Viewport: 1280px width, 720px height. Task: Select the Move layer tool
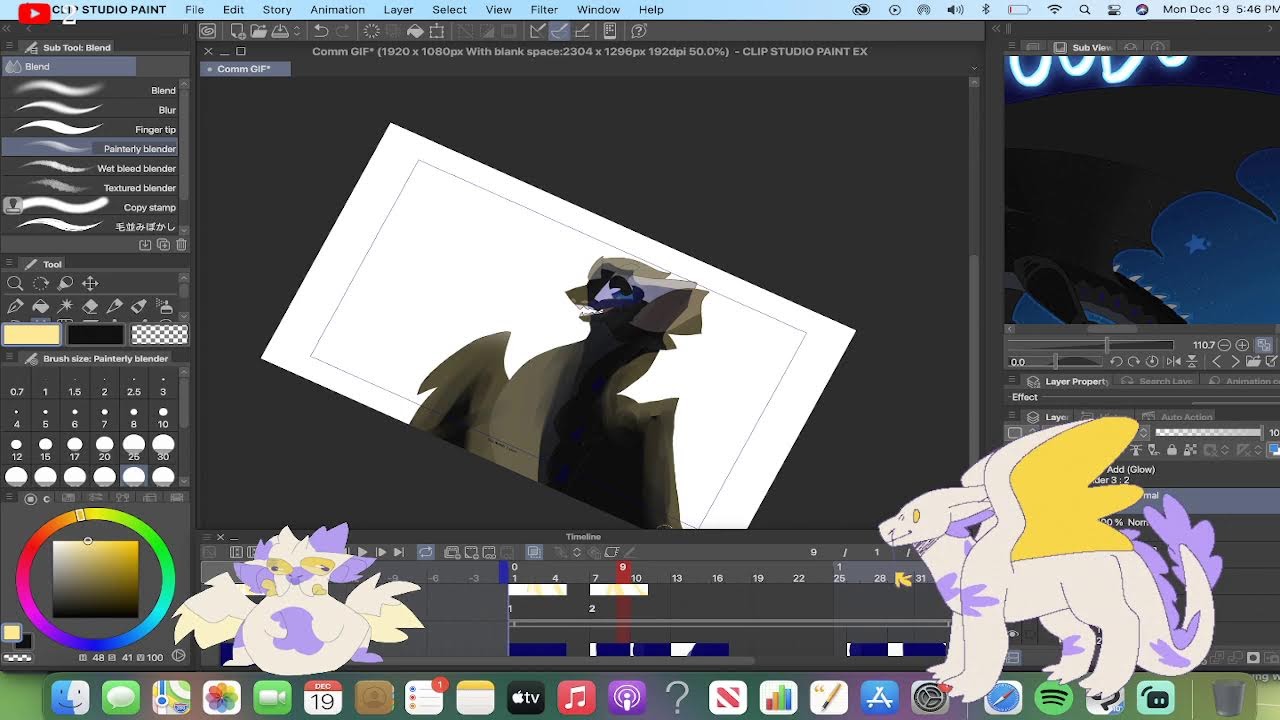tap(90, 283)
